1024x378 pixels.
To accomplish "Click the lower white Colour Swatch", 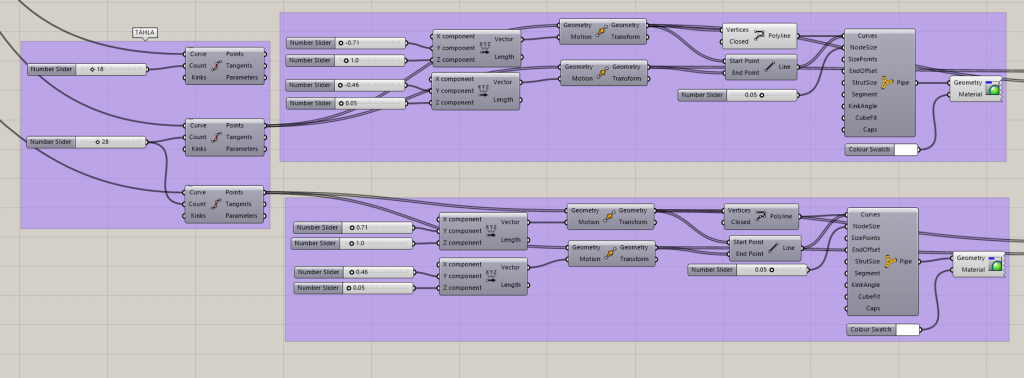I will point(907,330).
